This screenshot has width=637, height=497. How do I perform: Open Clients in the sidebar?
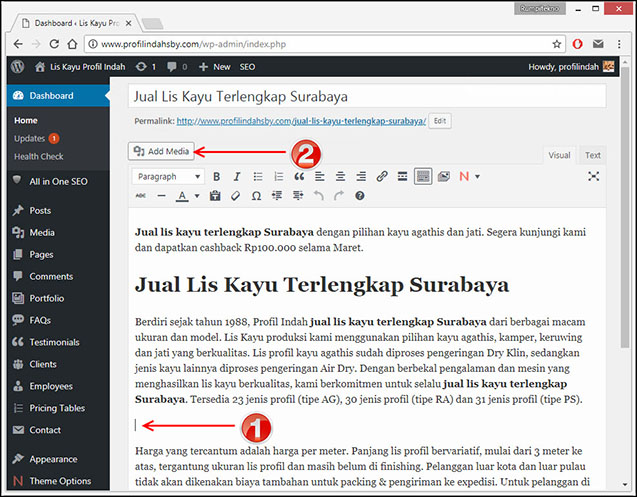point(58,364)
